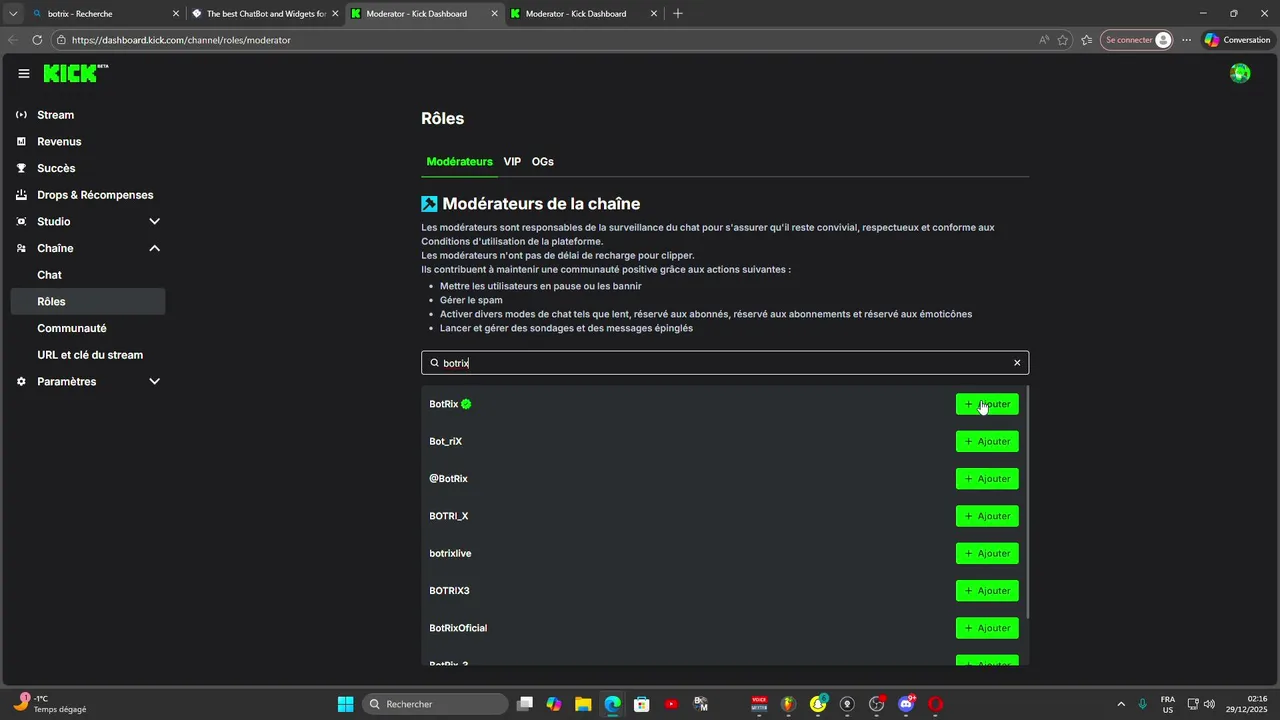Add botrixlive as moderator
Screen dimensions: 1280x720
pyautogui.click(x=987, y=553)
